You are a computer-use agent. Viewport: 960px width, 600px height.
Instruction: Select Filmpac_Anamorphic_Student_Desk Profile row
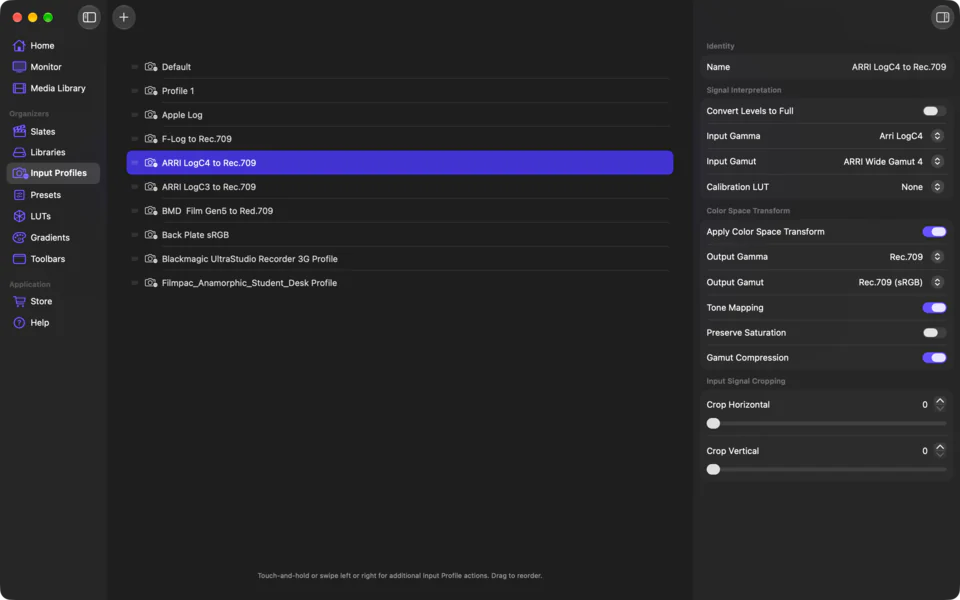pyautogui.click(x=400, y=283)
